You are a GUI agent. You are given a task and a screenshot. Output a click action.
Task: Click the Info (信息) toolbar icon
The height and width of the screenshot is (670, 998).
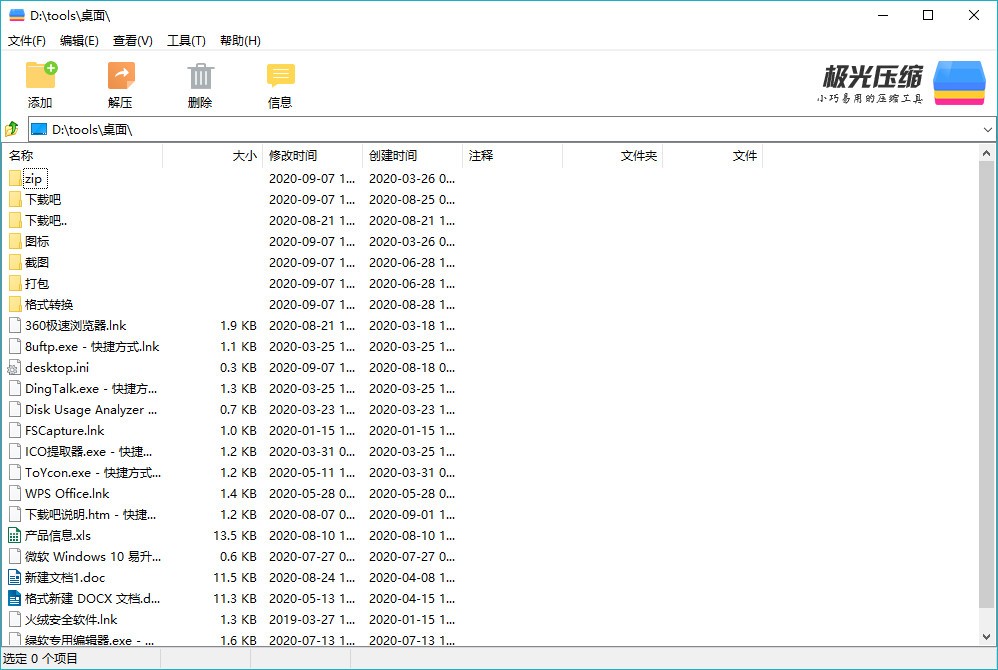pyautogui.click(x=280, y=76)
